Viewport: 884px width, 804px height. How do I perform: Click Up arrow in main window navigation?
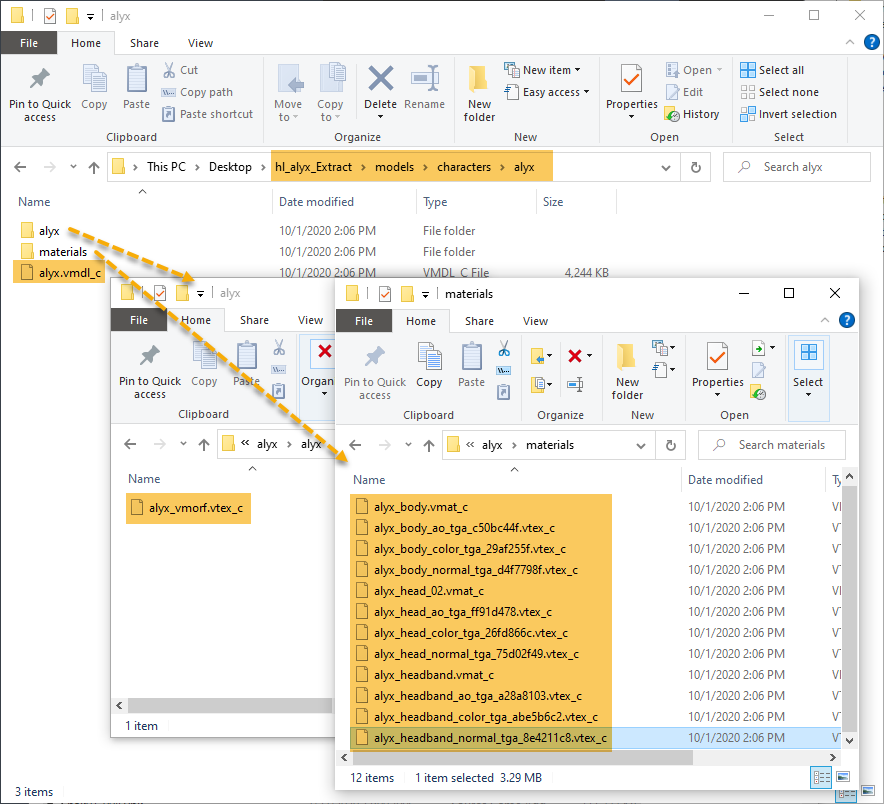[x=94, y=167]
